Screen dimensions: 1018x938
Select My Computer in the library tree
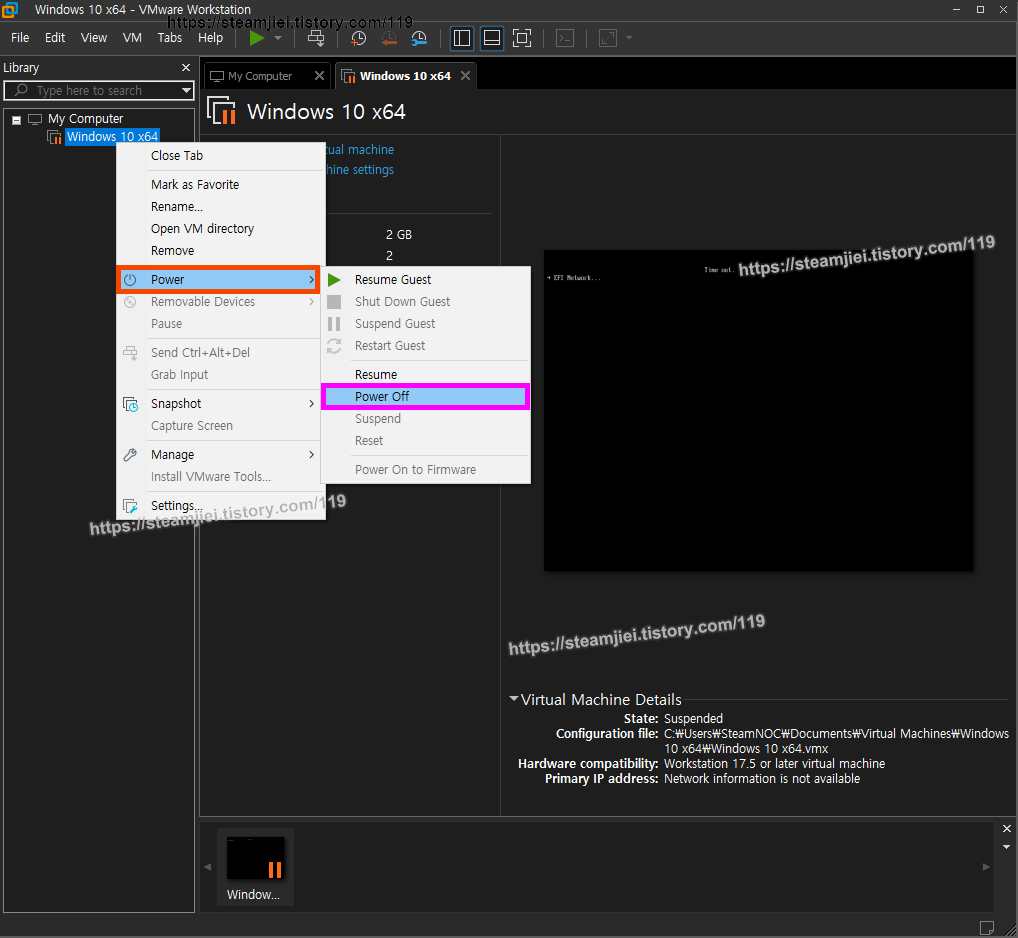pyautogui.click(x=85, y=119)
